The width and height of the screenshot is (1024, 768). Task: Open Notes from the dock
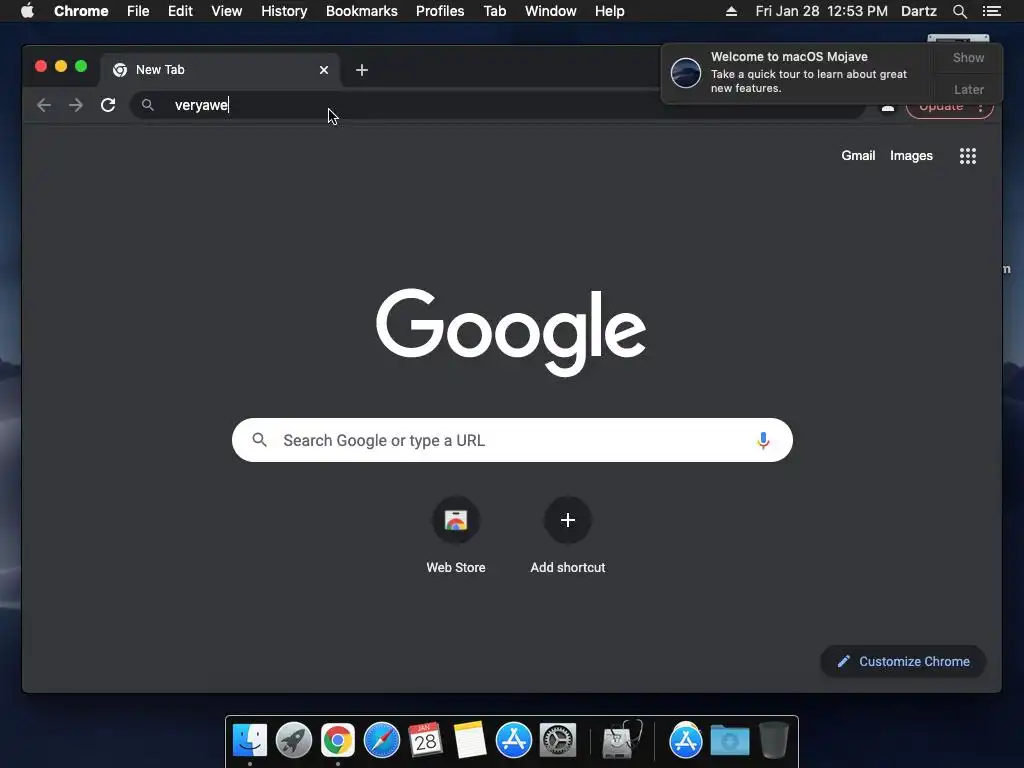coord(470,741)
